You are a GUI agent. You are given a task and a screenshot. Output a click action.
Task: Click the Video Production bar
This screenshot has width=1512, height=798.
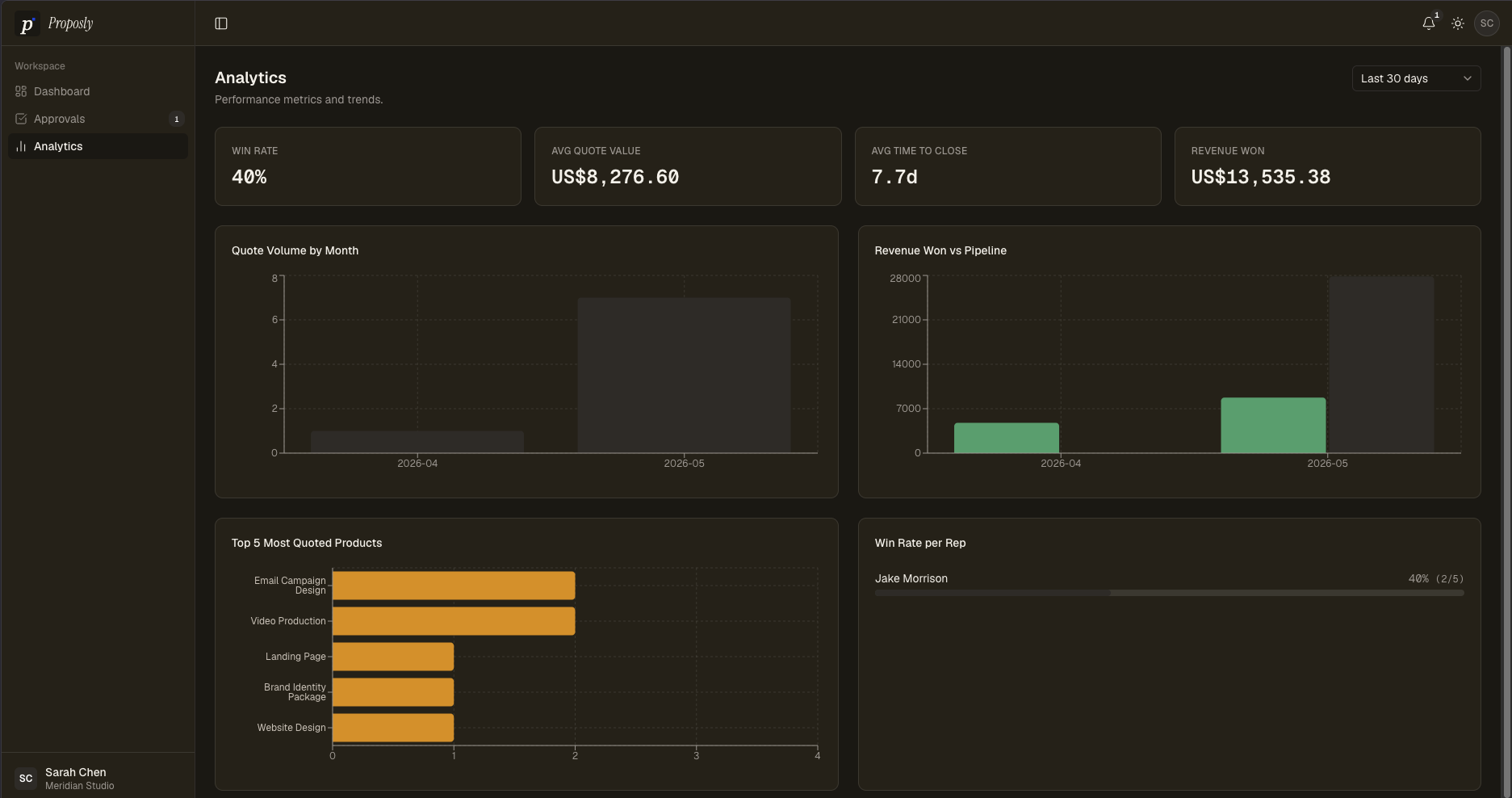tap(454, 621)
